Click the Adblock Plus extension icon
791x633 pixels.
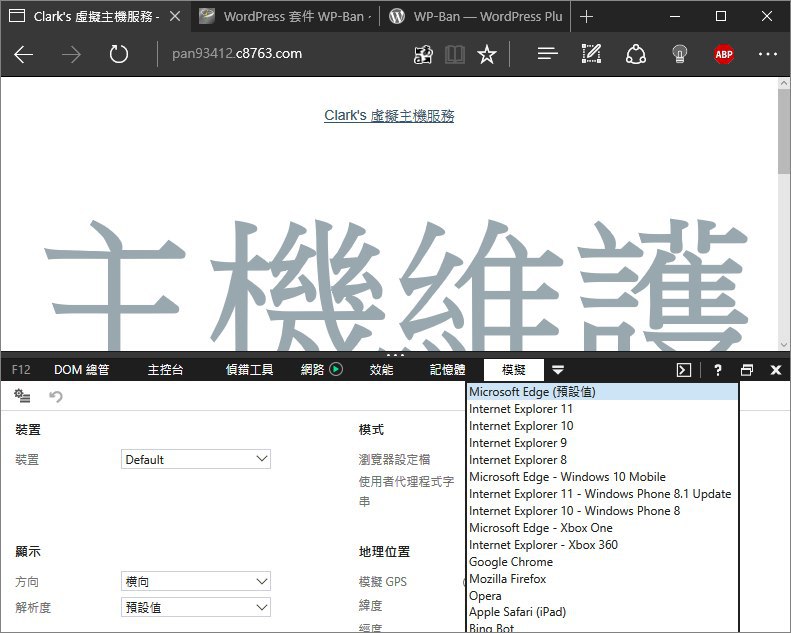pos(724,54)
